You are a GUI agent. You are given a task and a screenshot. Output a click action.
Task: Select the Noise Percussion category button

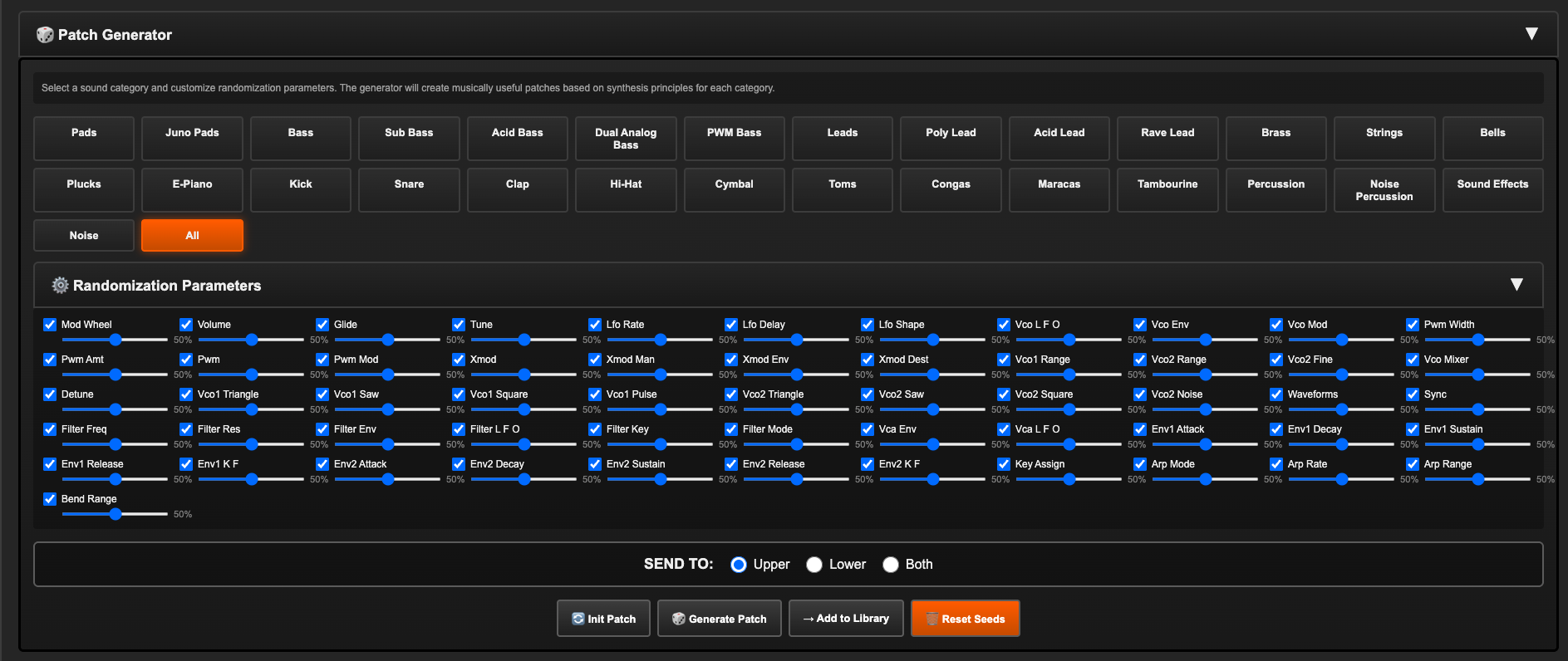click(x=1384, y=189)
